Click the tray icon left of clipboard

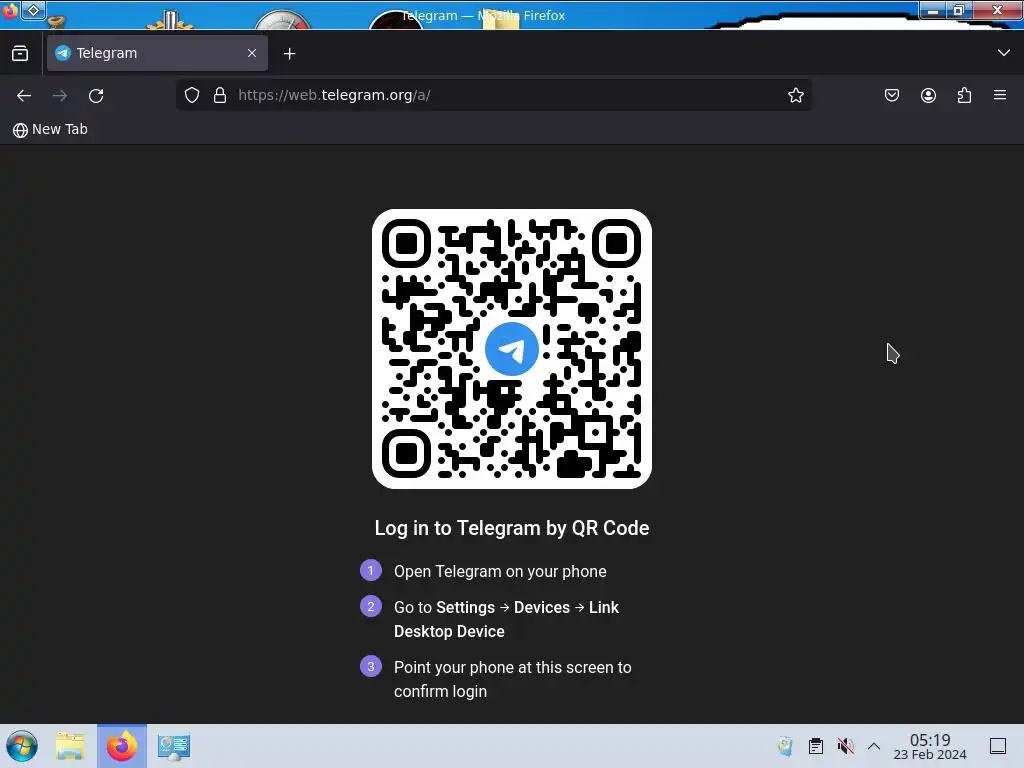(785, 746)
